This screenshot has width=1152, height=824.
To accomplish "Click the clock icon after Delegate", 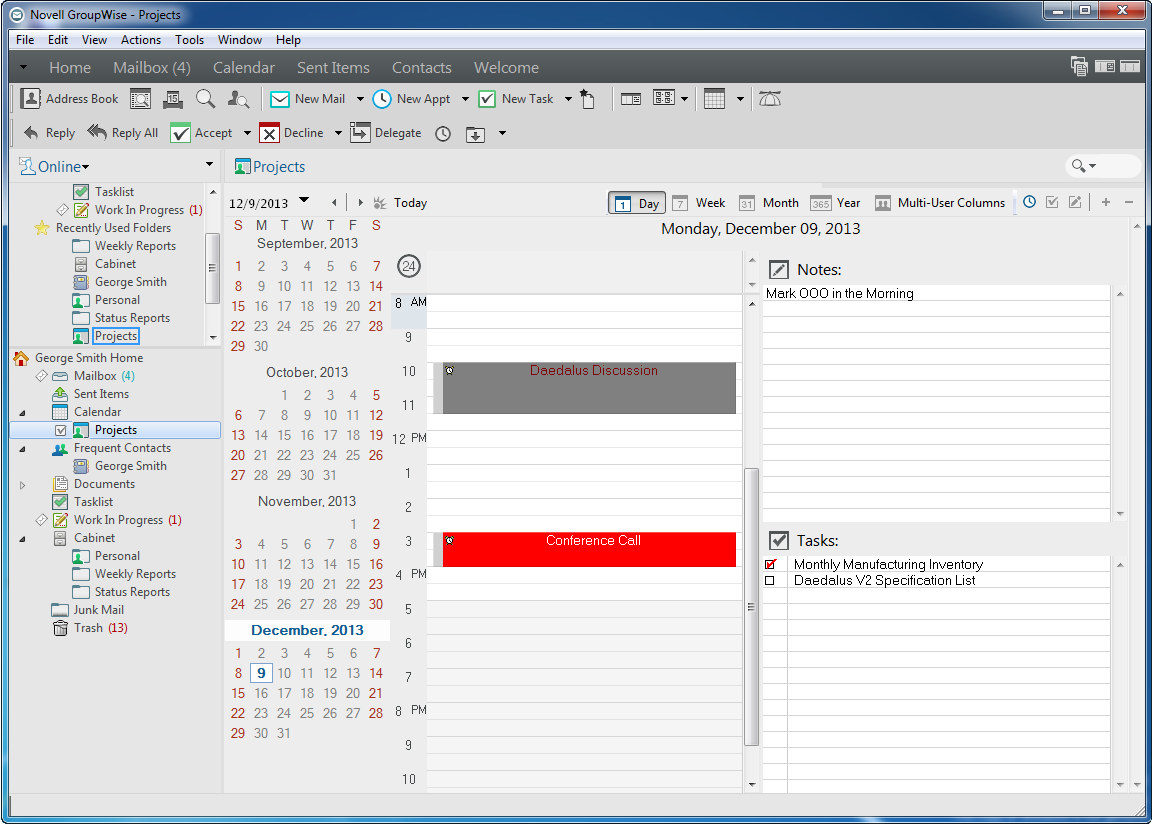I will [x=443, y=134].
